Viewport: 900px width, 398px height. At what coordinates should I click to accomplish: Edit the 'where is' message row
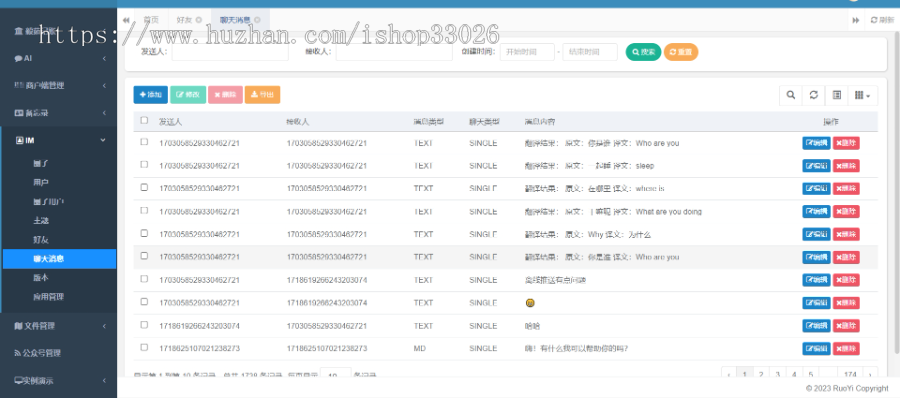tap(816, 188)
